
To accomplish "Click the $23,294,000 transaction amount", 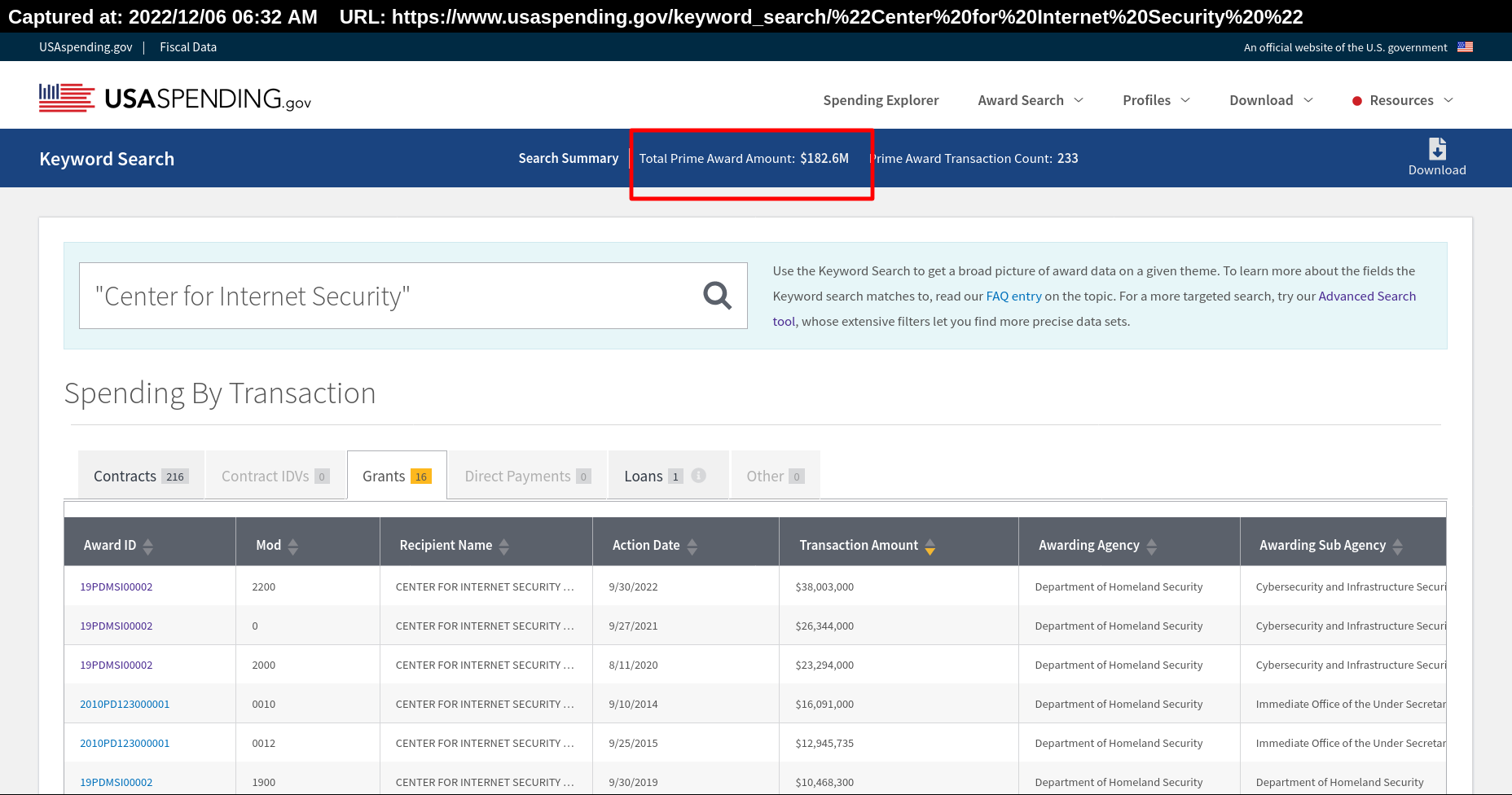I will pos(824,665).
